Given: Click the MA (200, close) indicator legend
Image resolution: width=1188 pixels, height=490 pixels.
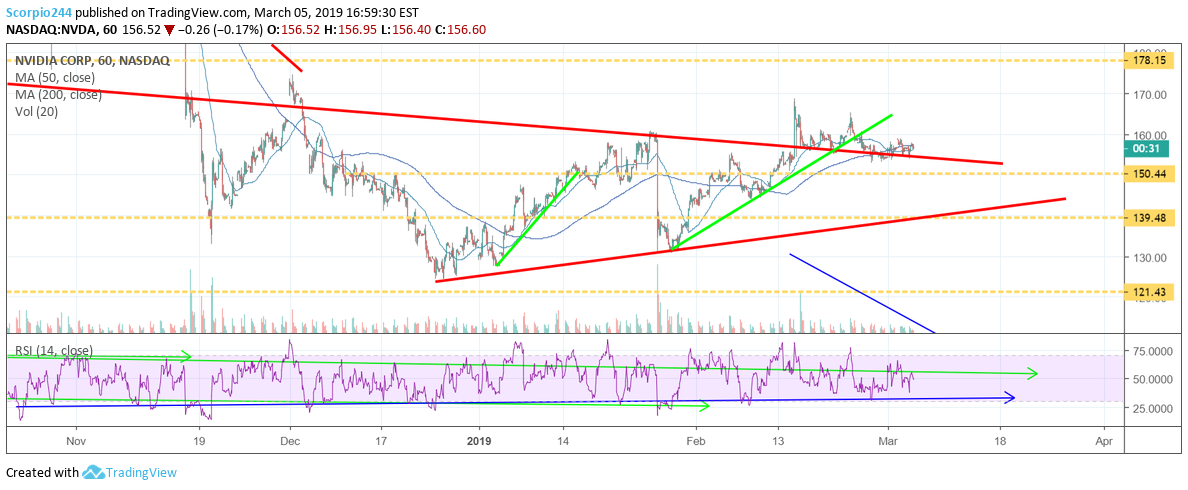Looking at the screenshot, I should (59, 95).
